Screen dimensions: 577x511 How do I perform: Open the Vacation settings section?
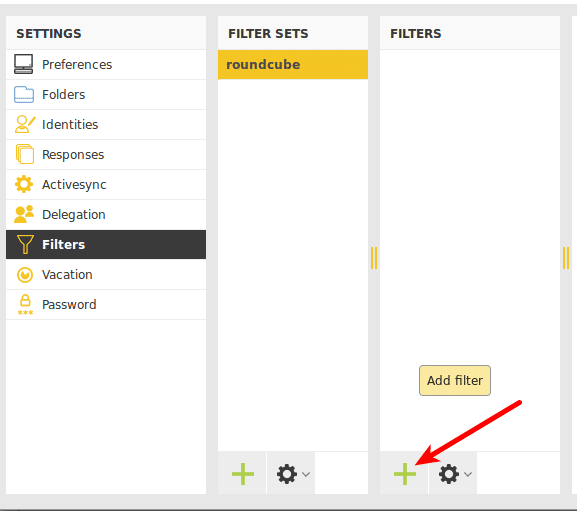click(x=106, y=274)
